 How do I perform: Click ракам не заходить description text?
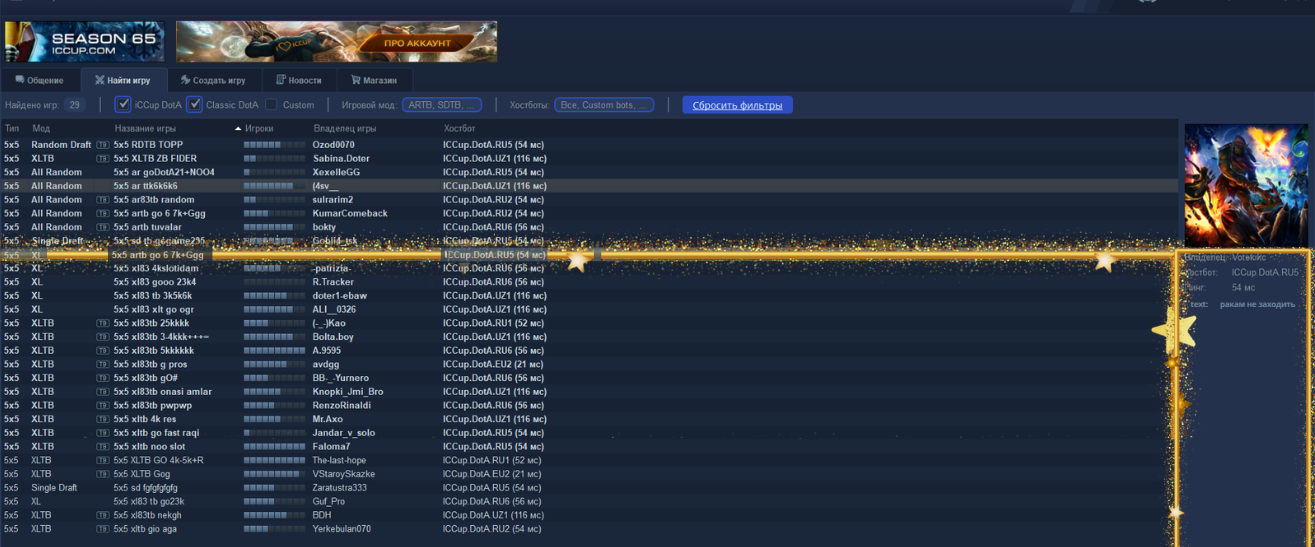1257,304
